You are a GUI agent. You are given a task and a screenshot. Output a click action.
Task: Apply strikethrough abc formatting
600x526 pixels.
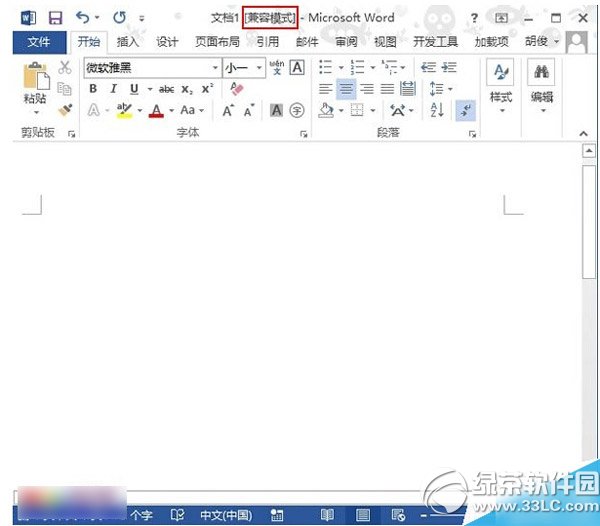tap(166, 90)
